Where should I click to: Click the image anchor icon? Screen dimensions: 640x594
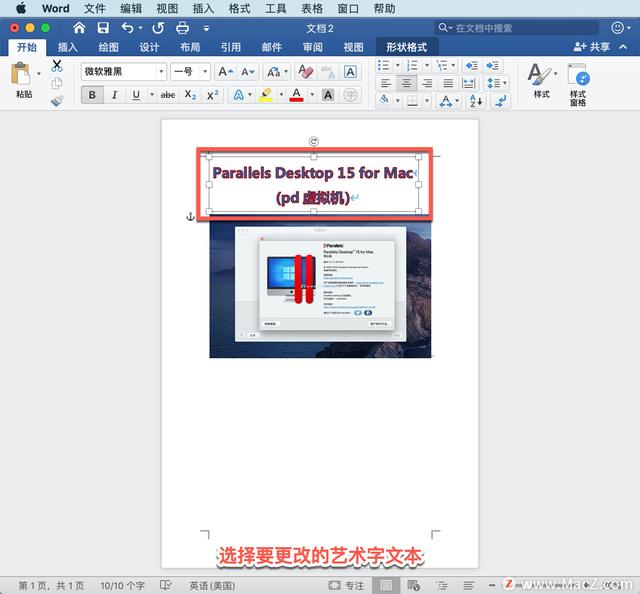coord(190,217)
